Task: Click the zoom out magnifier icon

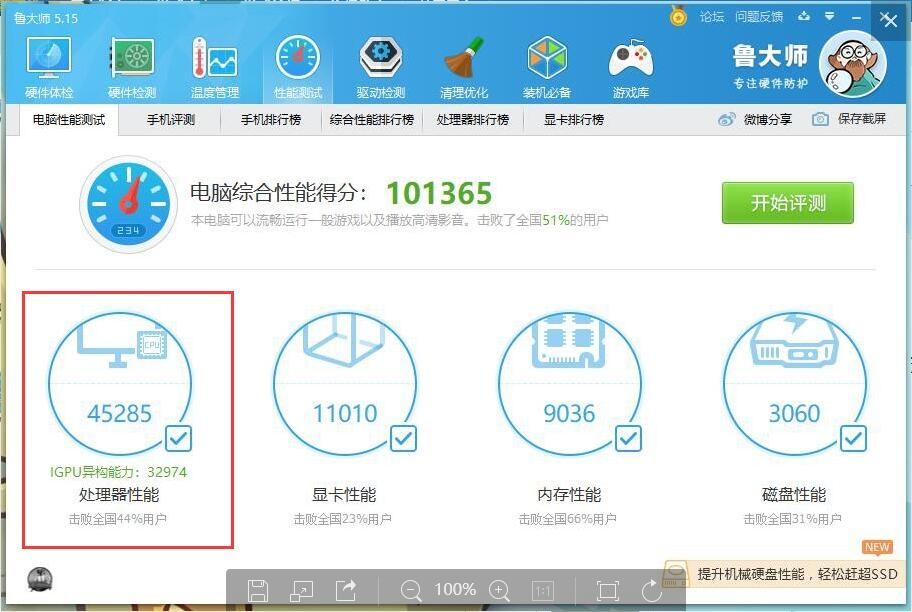Action: (411, 590)
